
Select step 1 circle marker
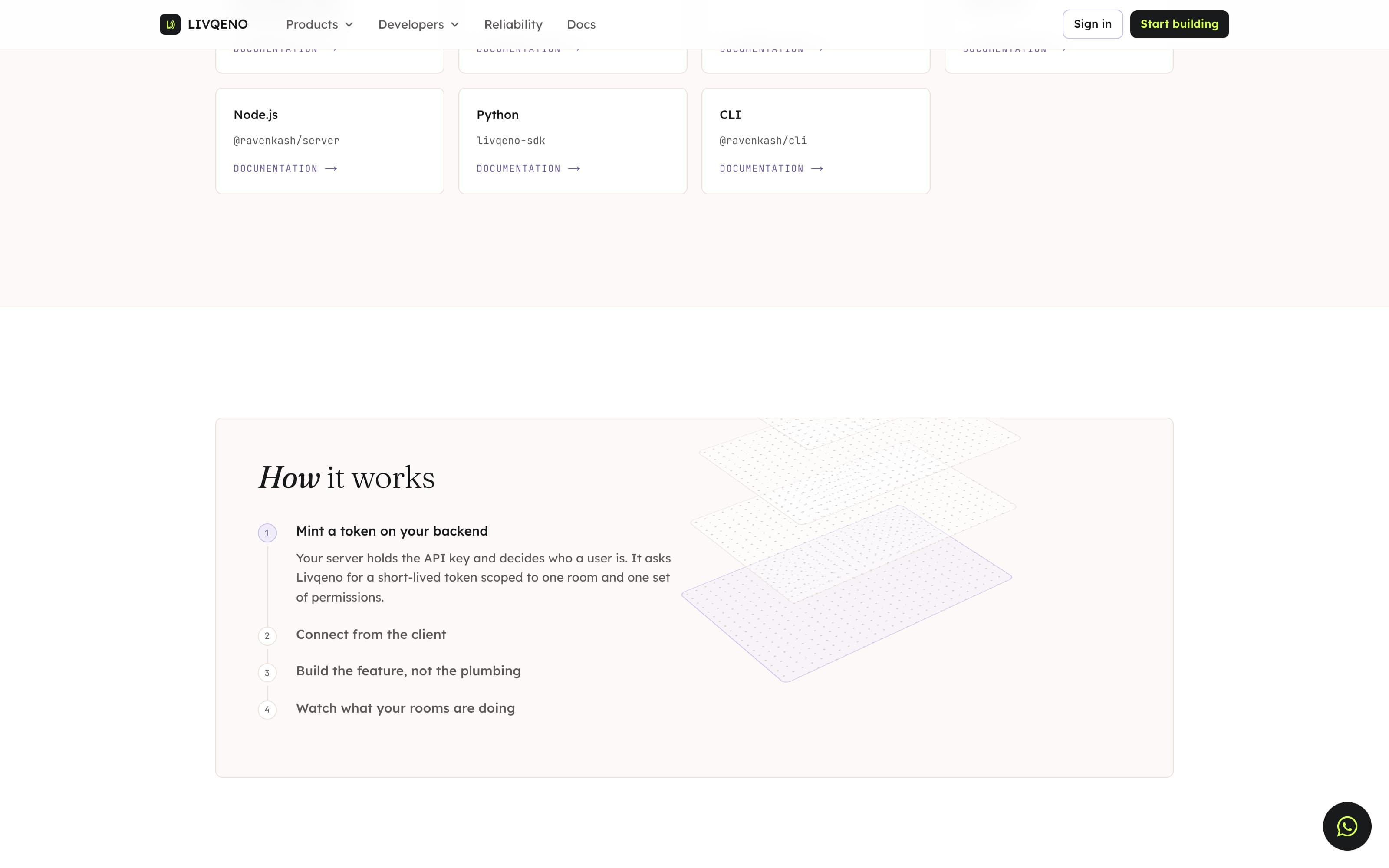[267, 533]
